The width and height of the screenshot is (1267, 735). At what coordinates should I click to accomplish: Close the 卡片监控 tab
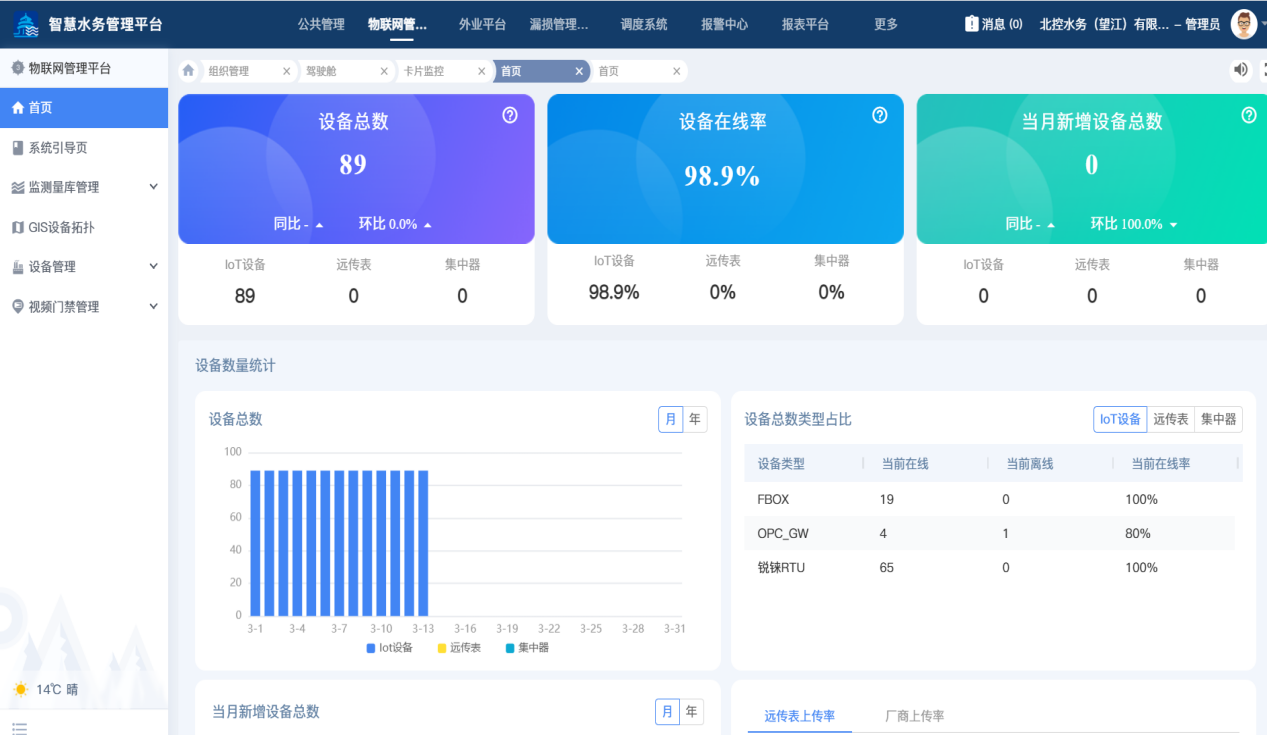point(481,71)
